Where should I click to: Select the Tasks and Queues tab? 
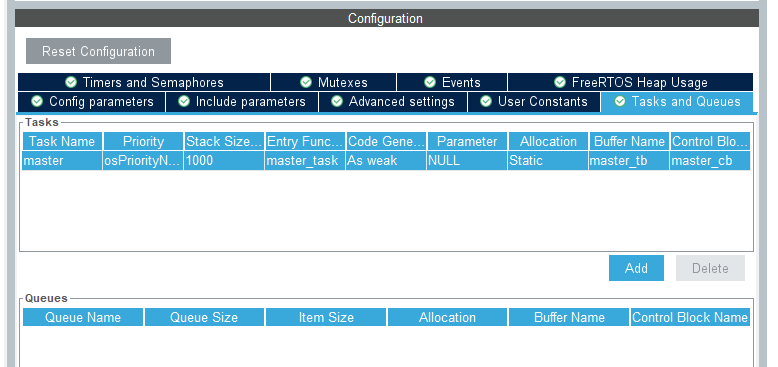pos(677,102)
